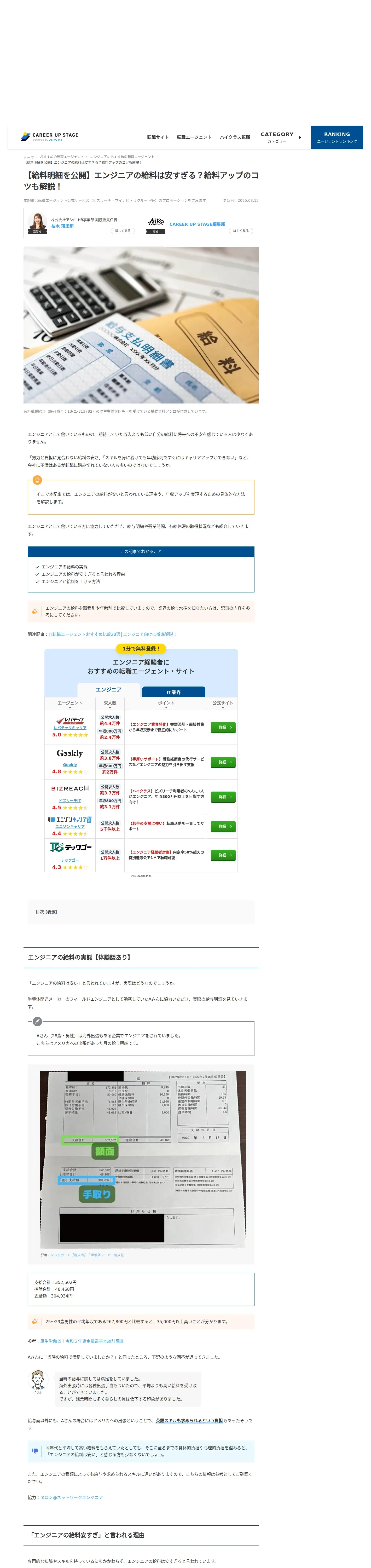Viewport: 371px width, 1568px height.
Task: Click the payslip hero image
Action: [x=141, y=325]
